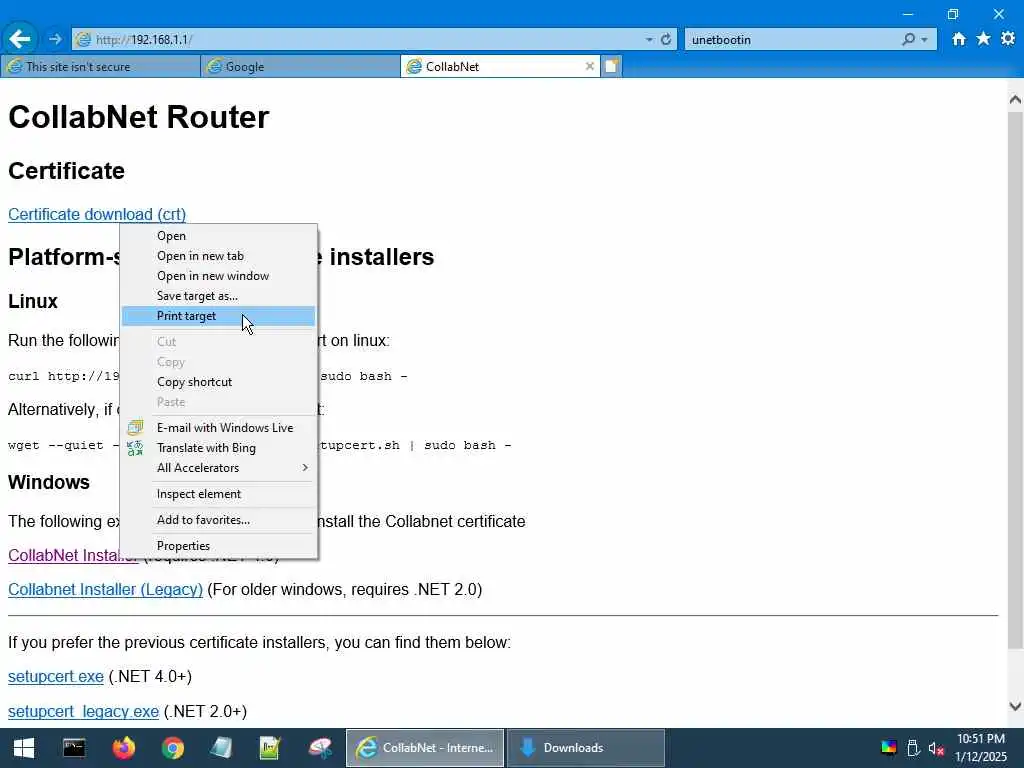Open the Paint-style taskbar icon
1024x768 pixels.
coord(320,748)
